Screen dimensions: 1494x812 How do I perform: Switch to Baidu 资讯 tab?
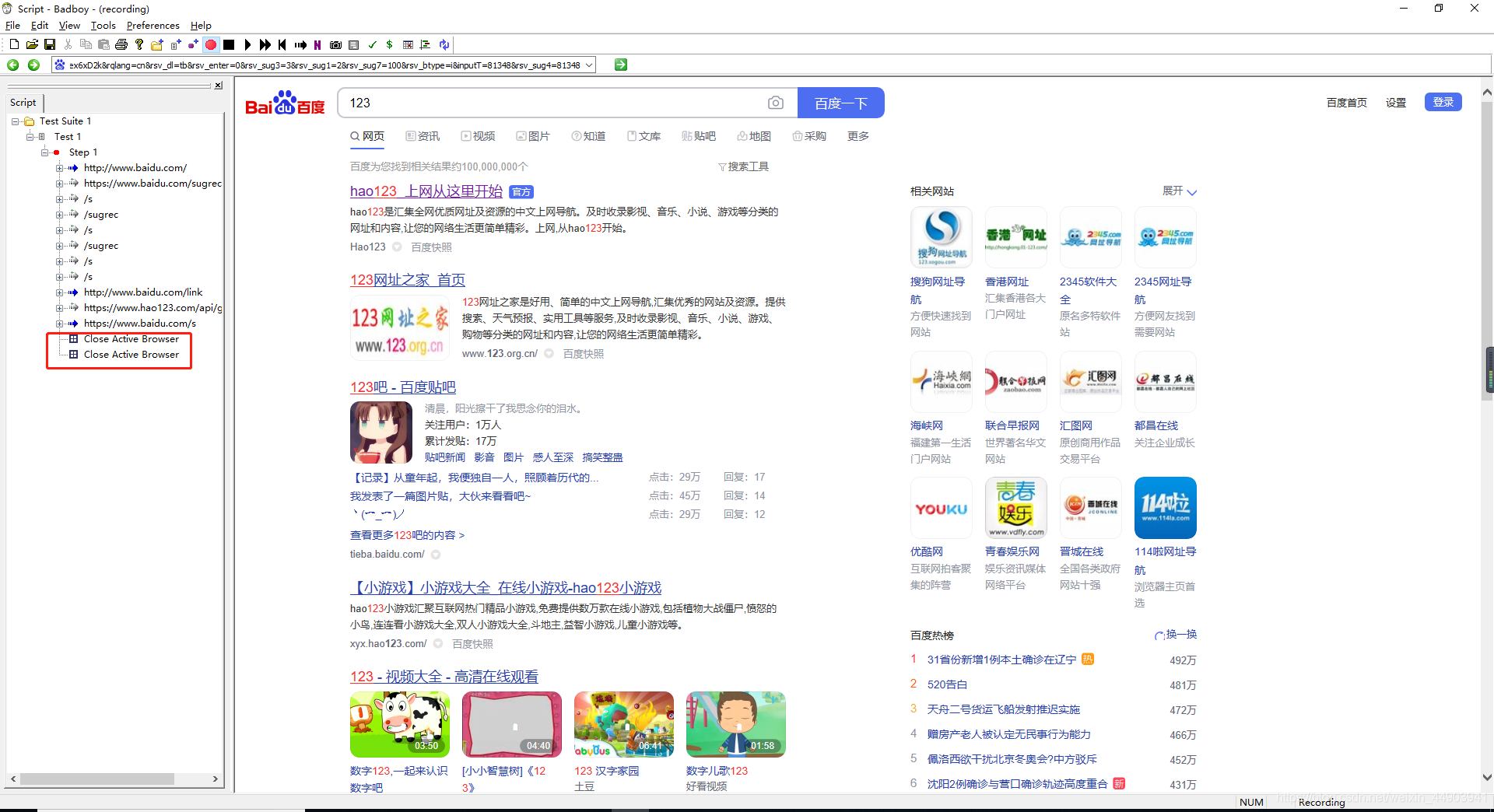point(423,136)
